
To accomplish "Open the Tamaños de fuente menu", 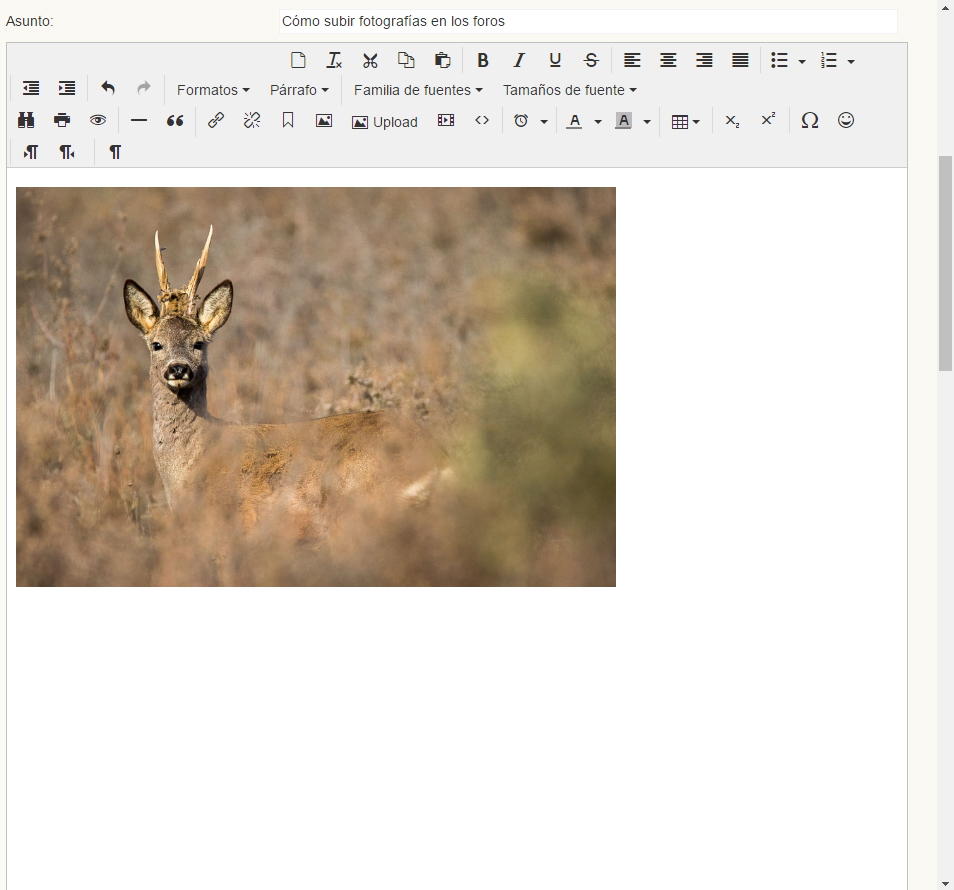I will tap(569, 90).
